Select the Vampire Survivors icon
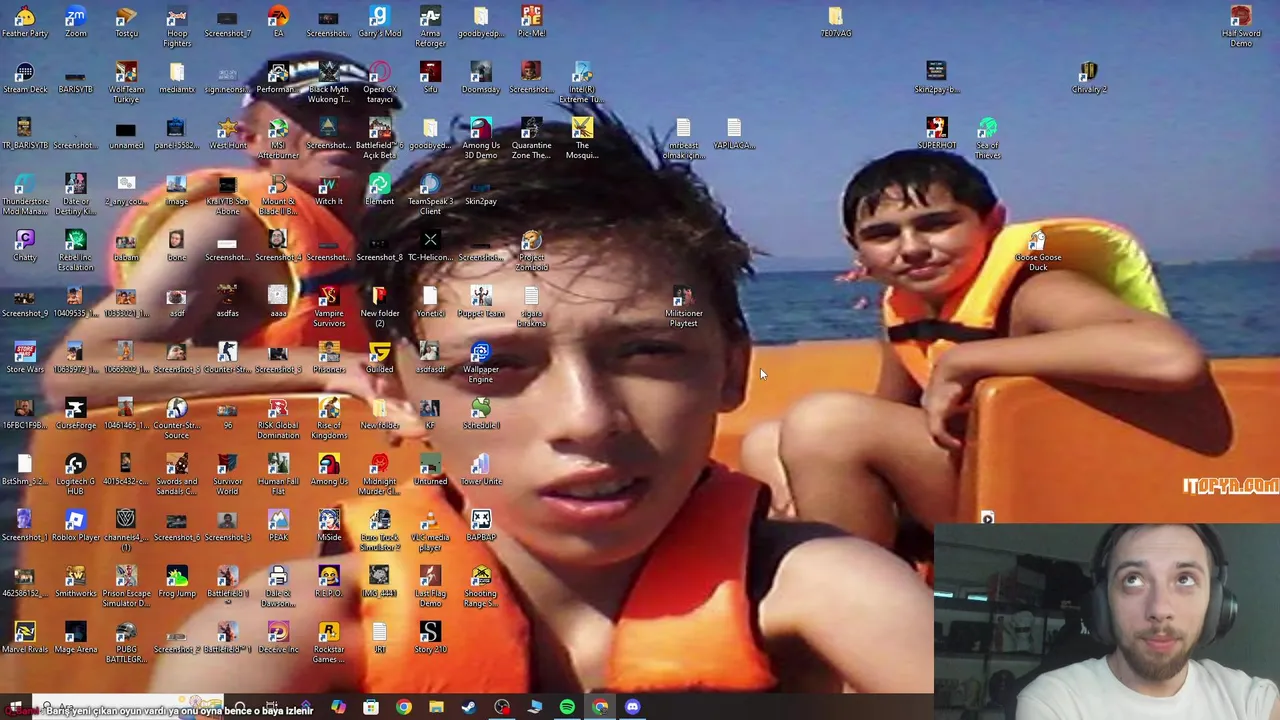Screen dimensions: 1280x720 (x=328, y=307)
